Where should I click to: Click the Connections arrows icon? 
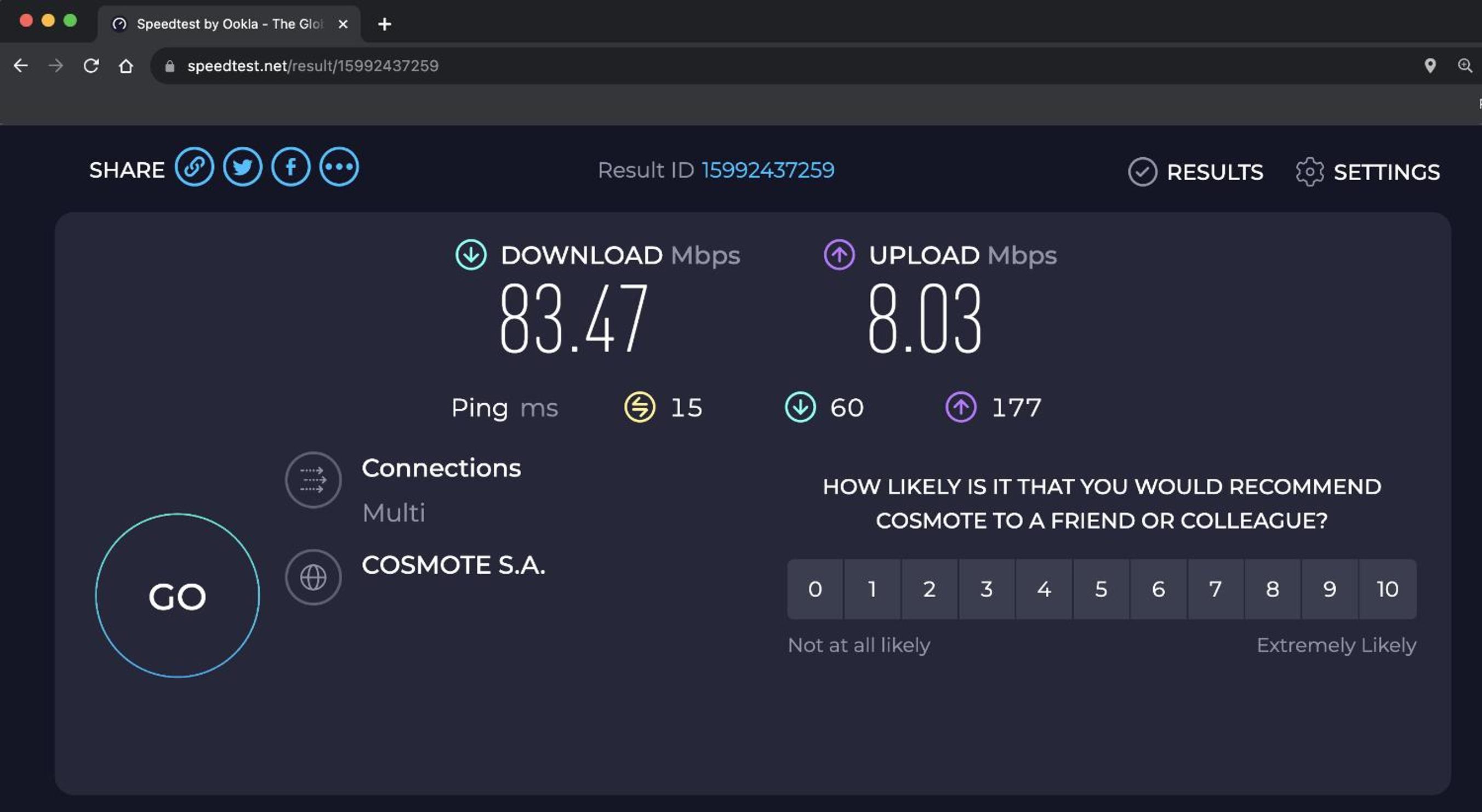pyautogui.click(x=314, y=479)
